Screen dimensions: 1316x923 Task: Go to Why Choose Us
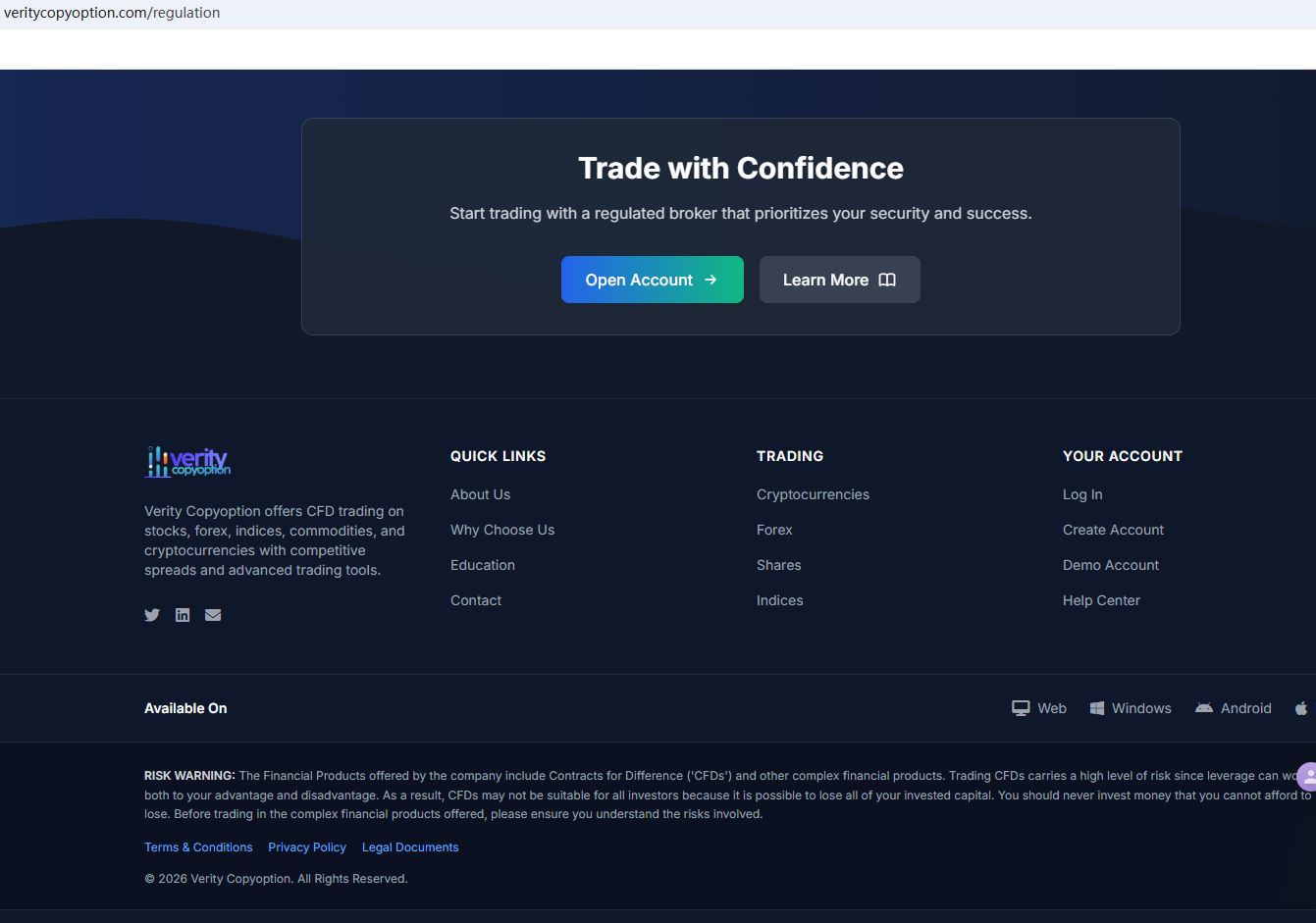[x=502, y=530]
